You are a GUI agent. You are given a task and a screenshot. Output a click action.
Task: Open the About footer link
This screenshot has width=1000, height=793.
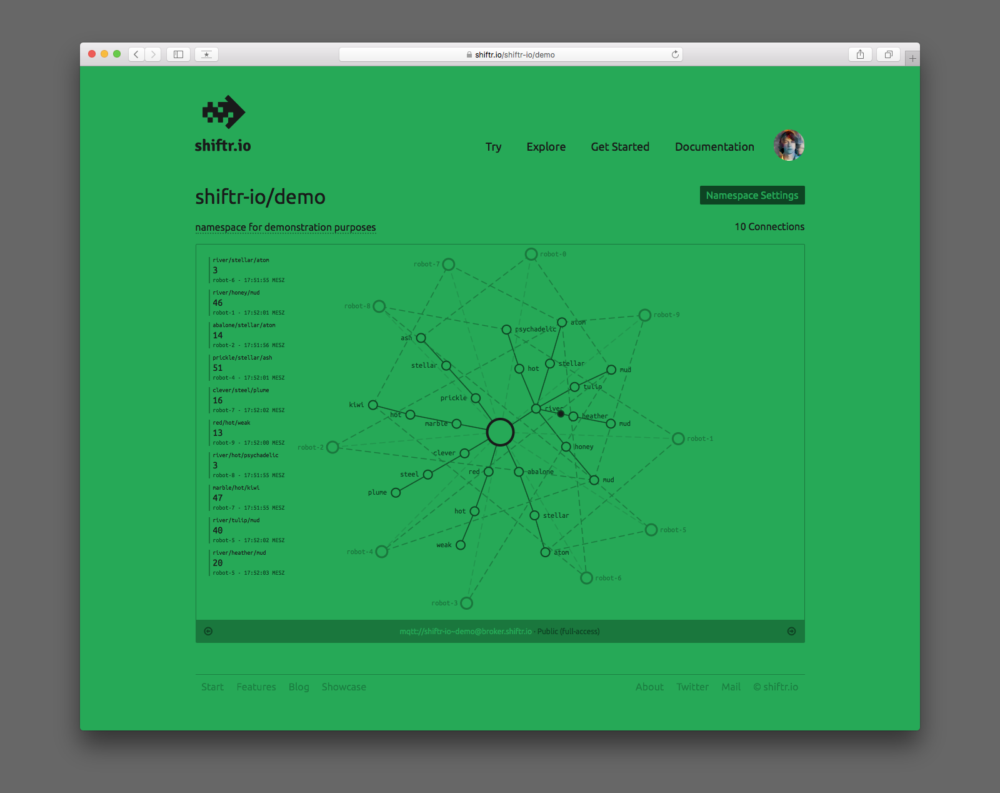pos(649,687)
